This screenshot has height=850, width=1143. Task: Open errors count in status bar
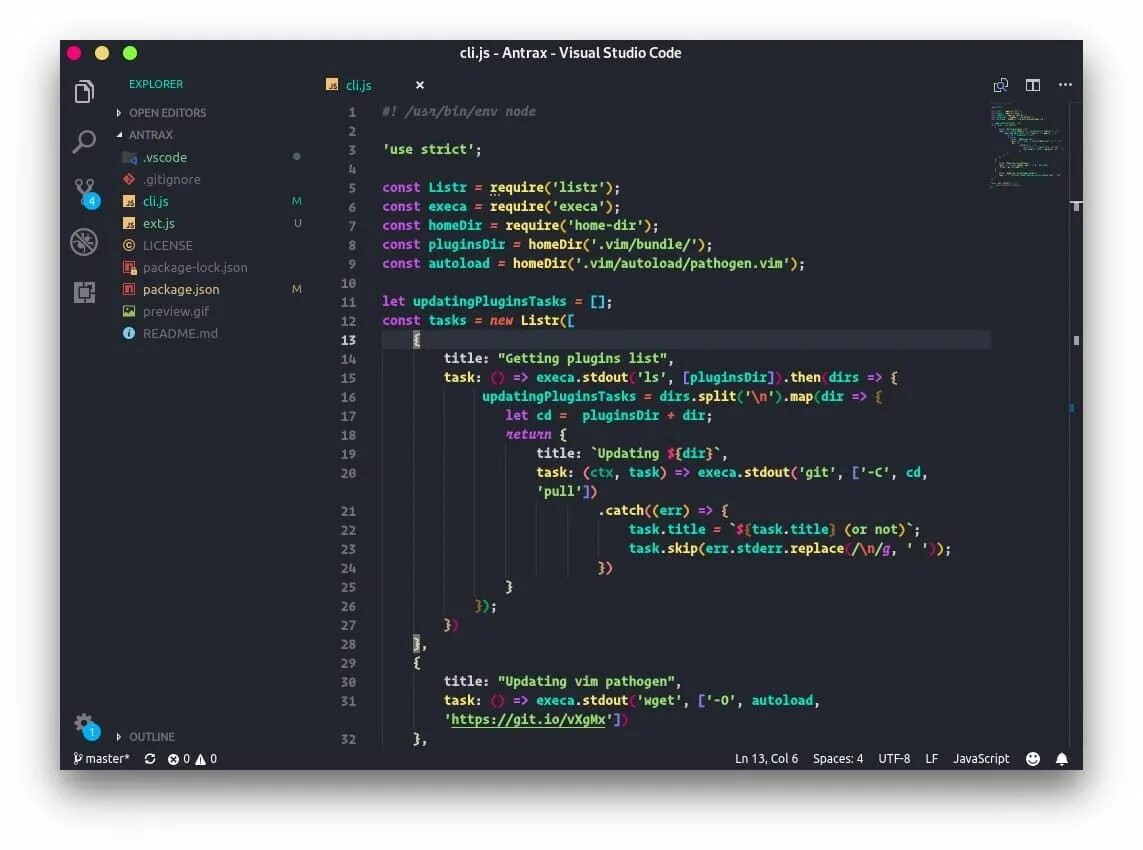coord(179,759)
